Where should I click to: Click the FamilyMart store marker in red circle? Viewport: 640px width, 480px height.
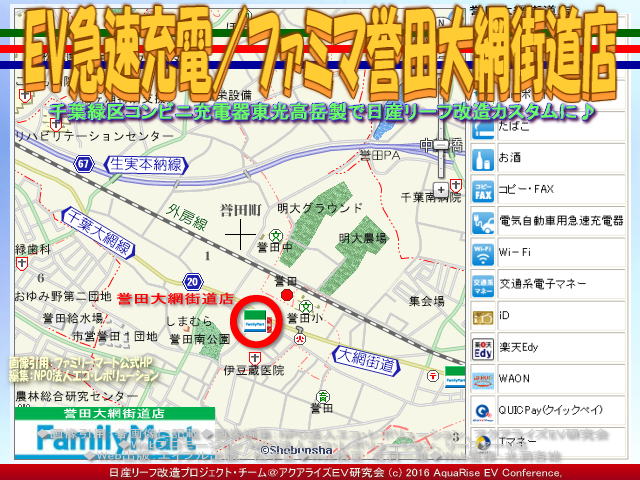point(256,322)
